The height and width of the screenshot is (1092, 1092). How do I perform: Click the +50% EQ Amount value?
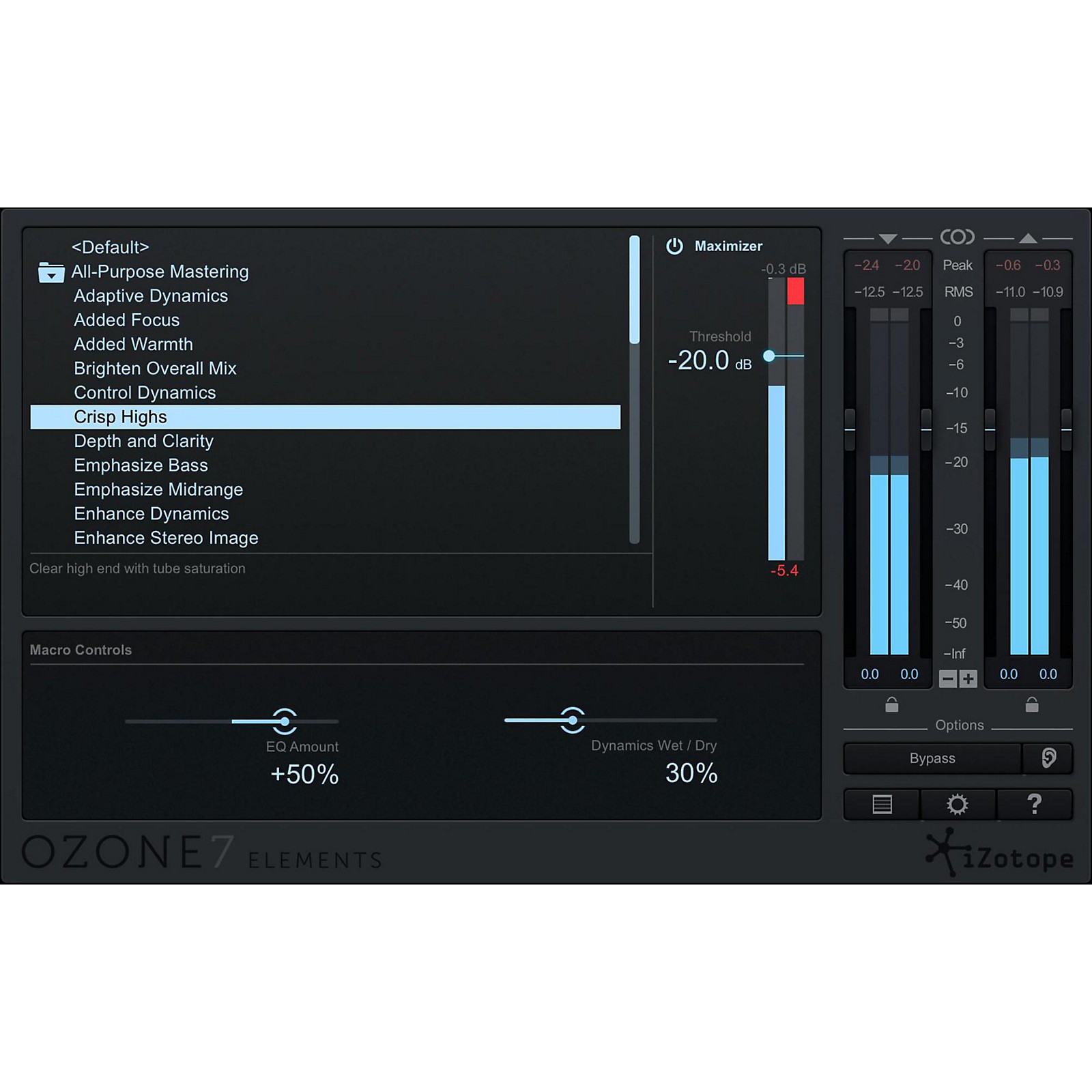tap(304, 775)
